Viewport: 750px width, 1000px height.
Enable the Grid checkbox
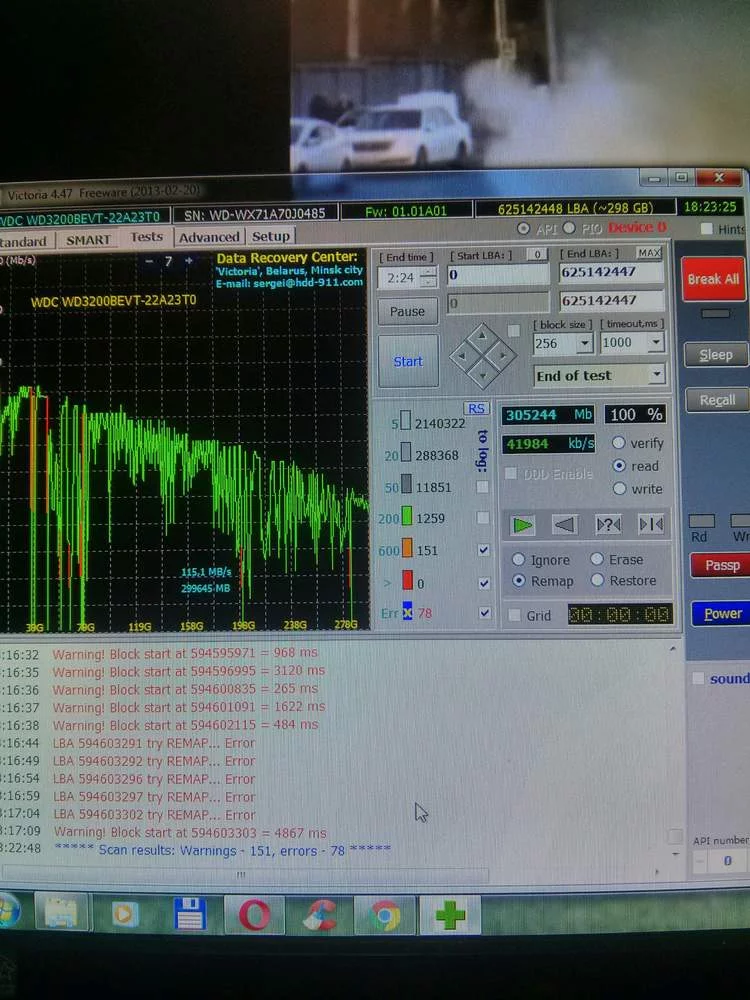click(x=514, y=615)
